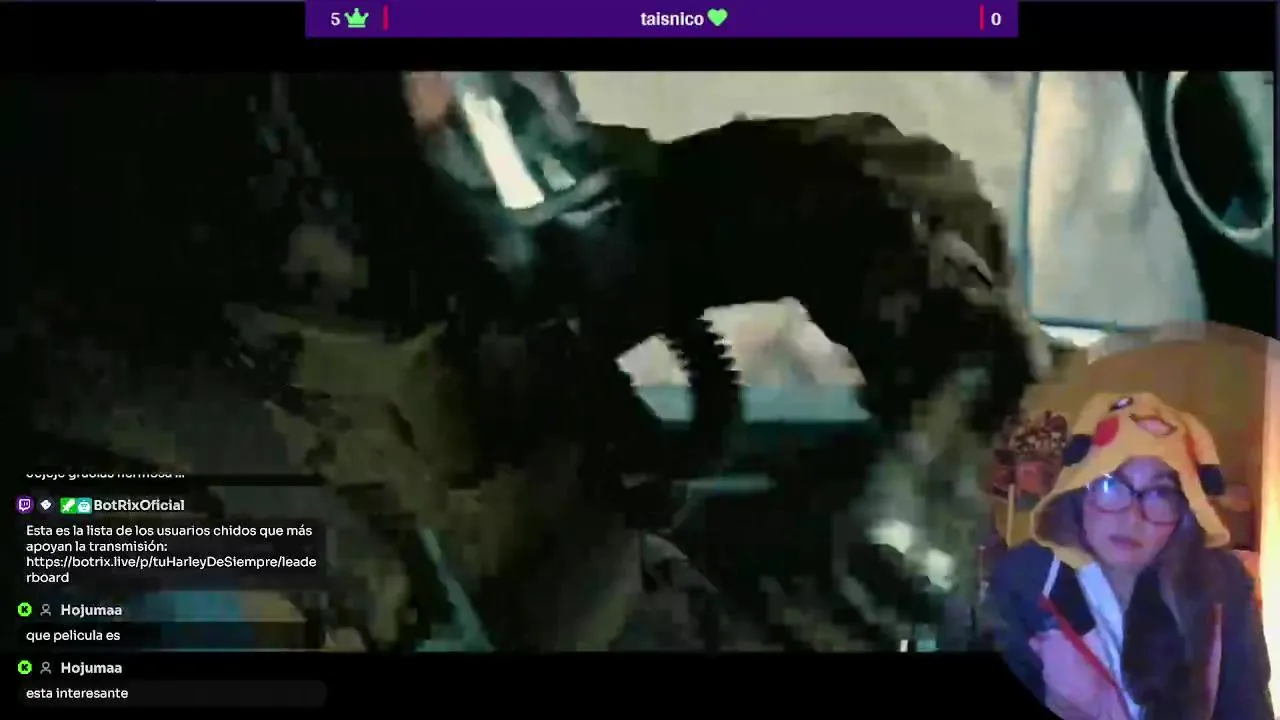Click the Twitch badge before BotRixOficial
1280x720 pixels.
coord(25,505)
